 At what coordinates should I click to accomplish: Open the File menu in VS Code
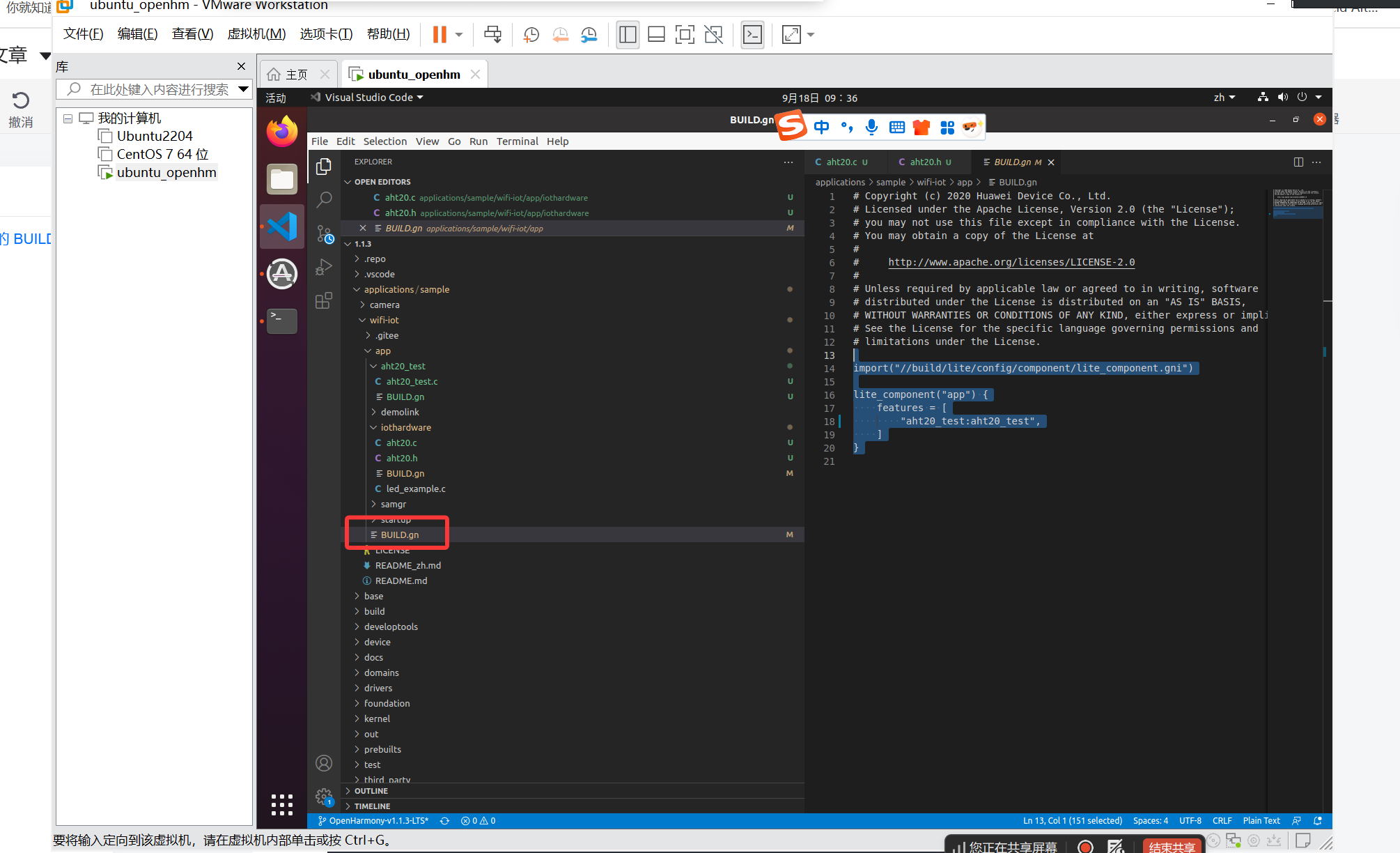point(320,141)
